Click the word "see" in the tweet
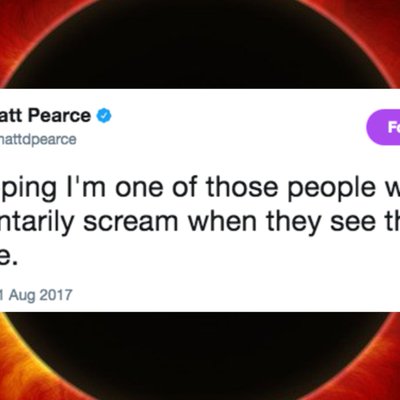The height and width of the screenshot is (400, 400). click(x=354, y=222)
